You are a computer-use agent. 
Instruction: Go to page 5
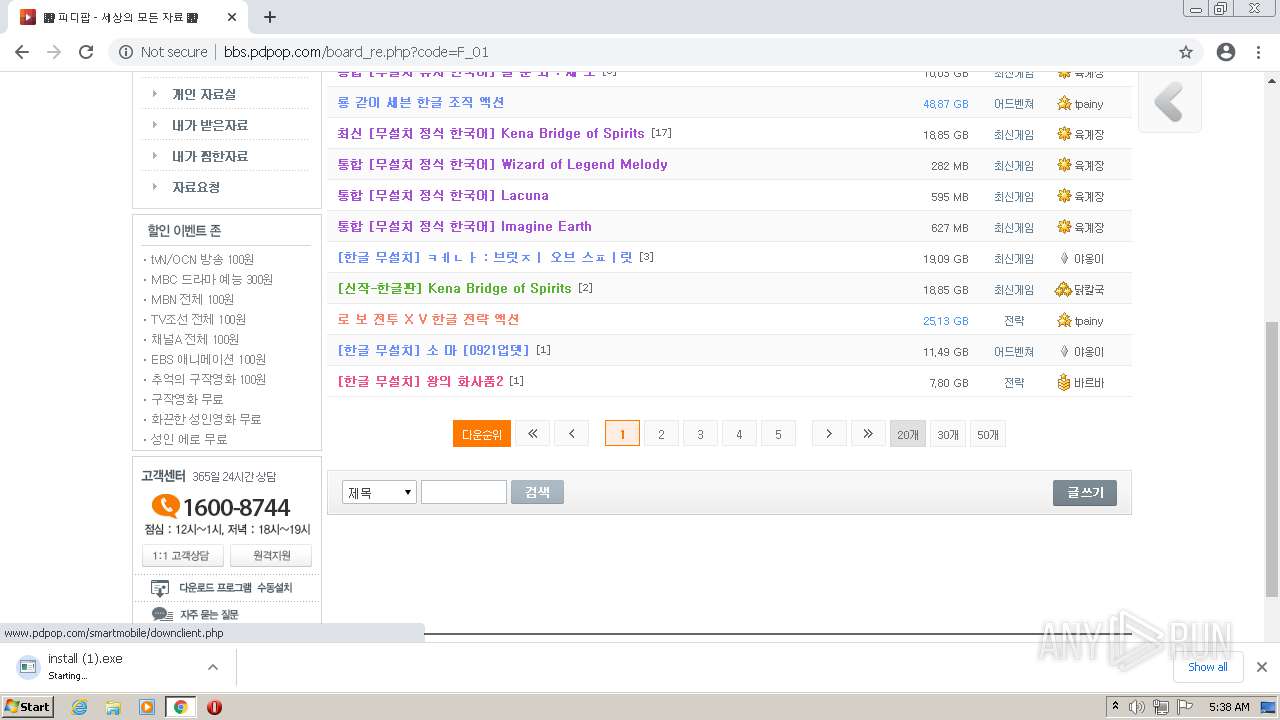tap(778, 433)
